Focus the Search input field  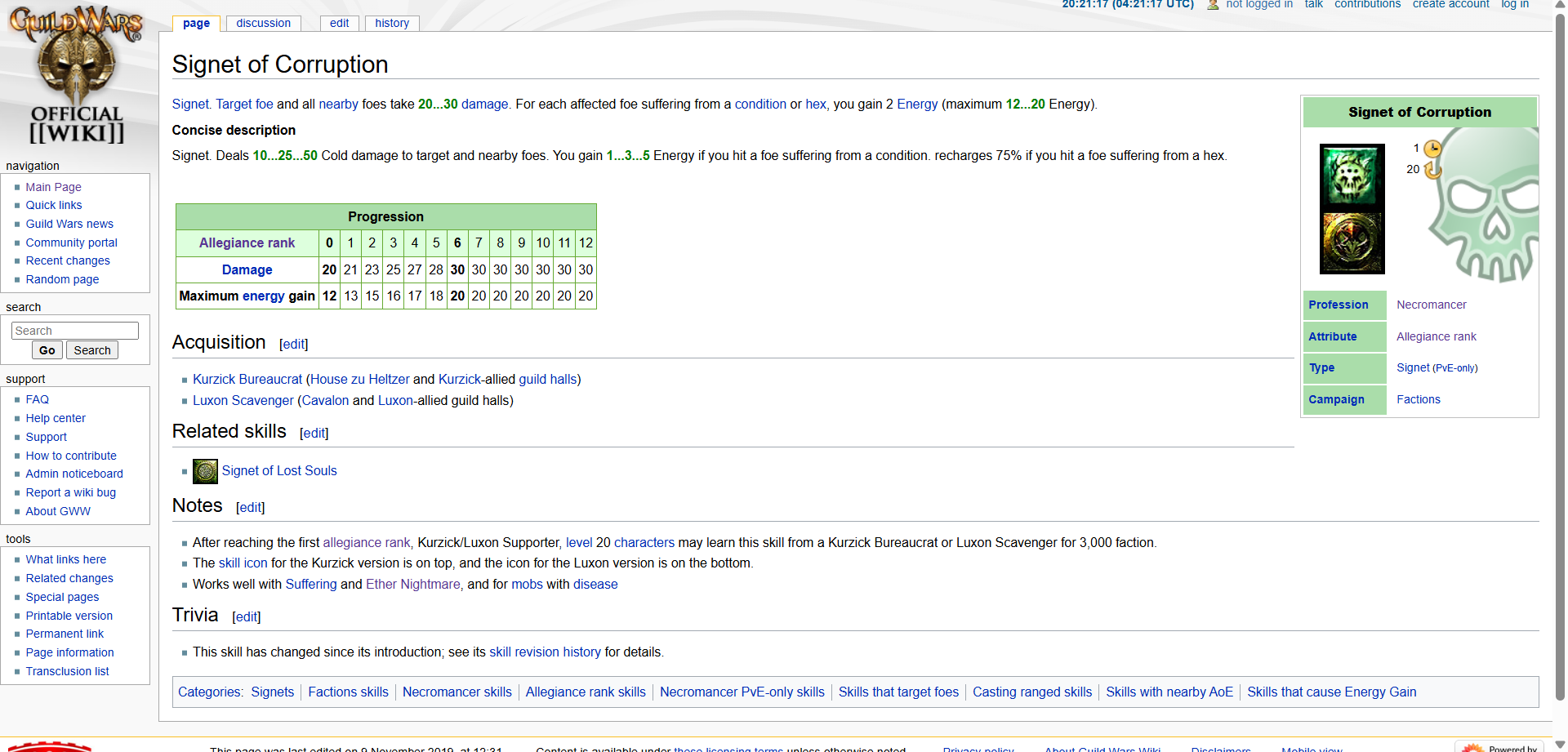click(75, 331)
